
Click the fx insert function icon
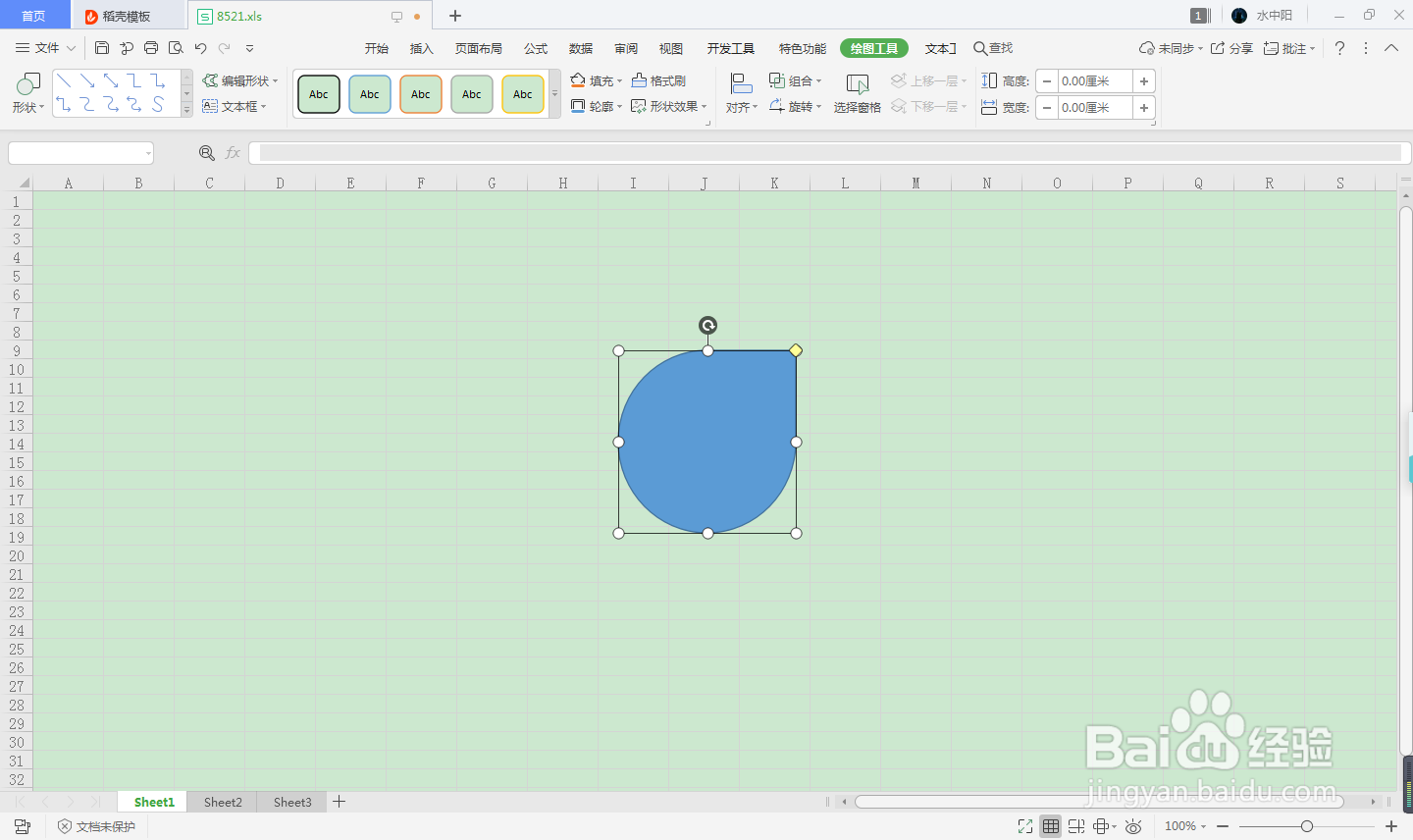233,153
